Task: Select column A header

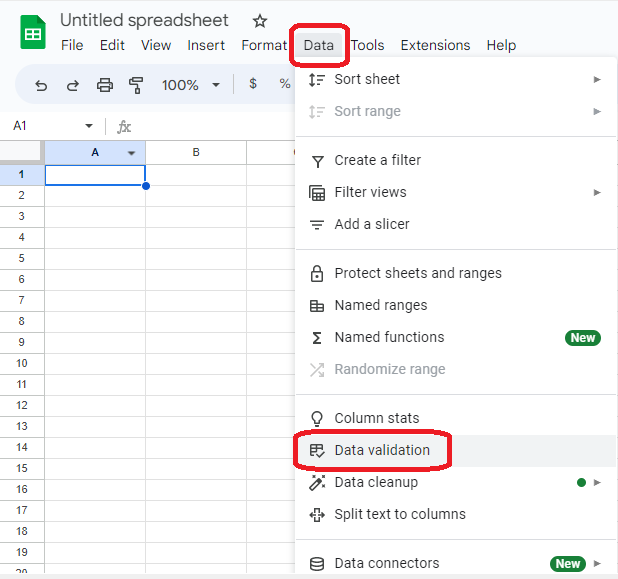Action: (x=95, y=153)
